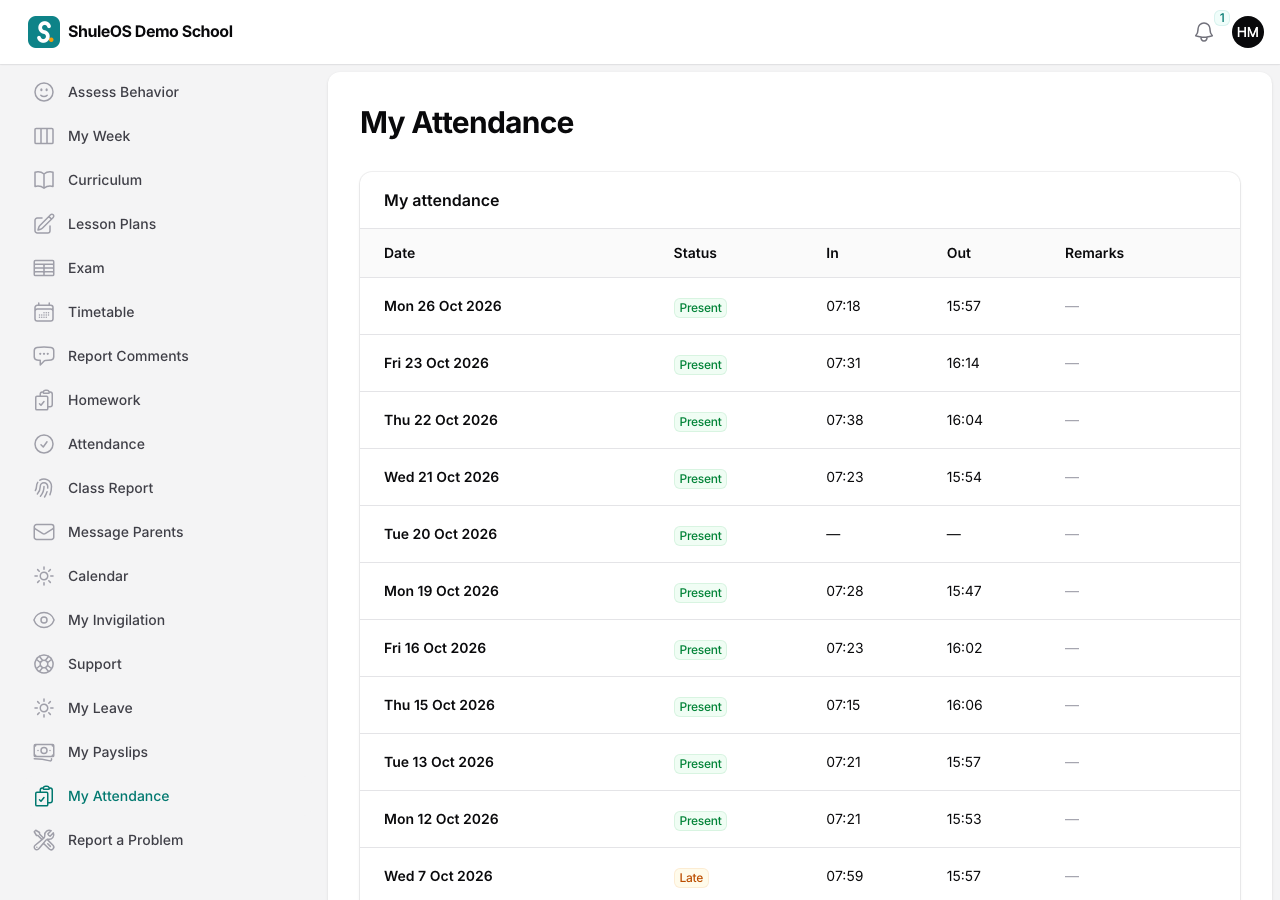Open My Week in sidebar

click(x=99, y=136)
